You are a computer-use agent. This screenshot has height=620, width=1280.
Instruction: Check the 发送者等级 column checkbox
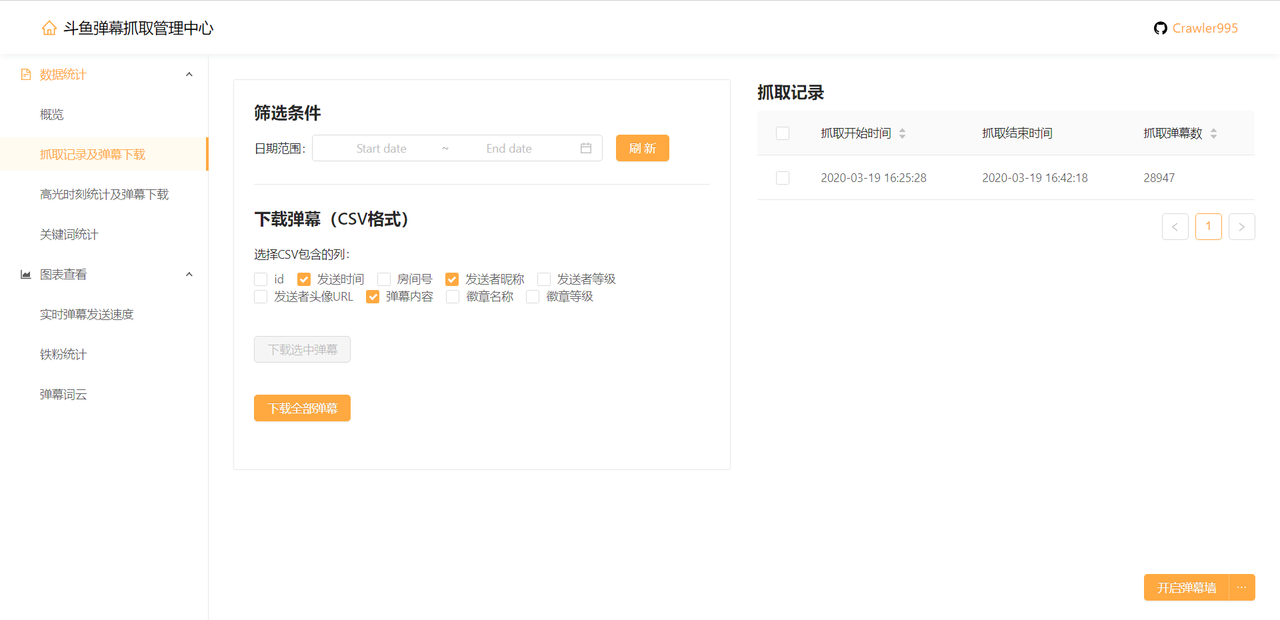pyautogui.click(x=544, y=279)
